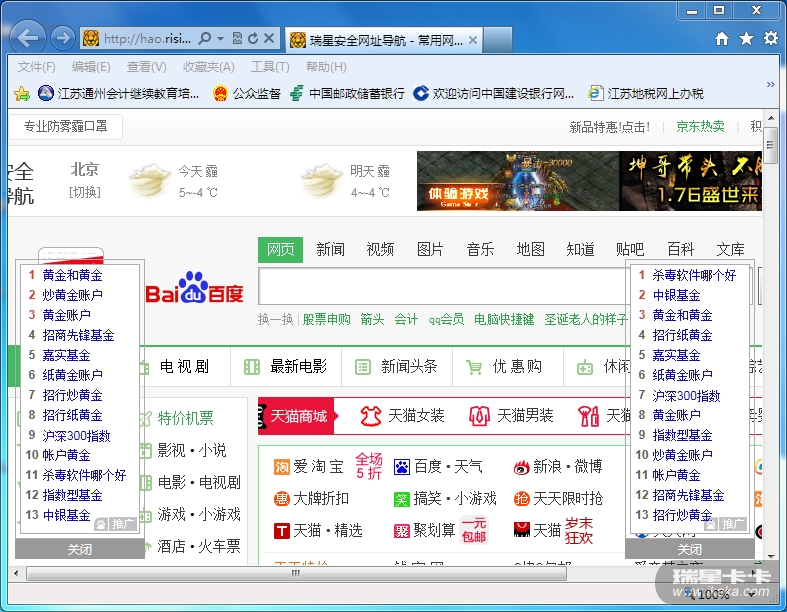Click the add-to-favorites-bar star icon
This screenshot has height=612, width=787.
tap(22, 93)
